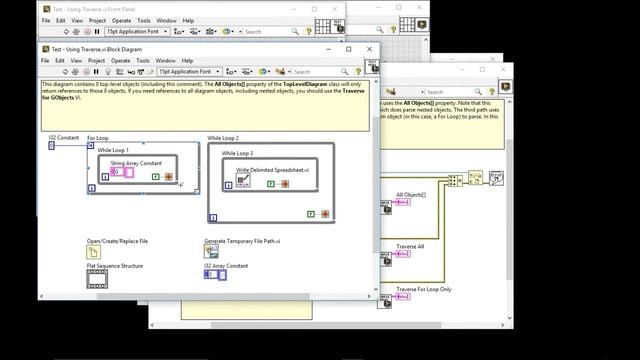The image size is (640, 360).
Task: Click Build Array node in background diagram
Action: tap(455, 180)
